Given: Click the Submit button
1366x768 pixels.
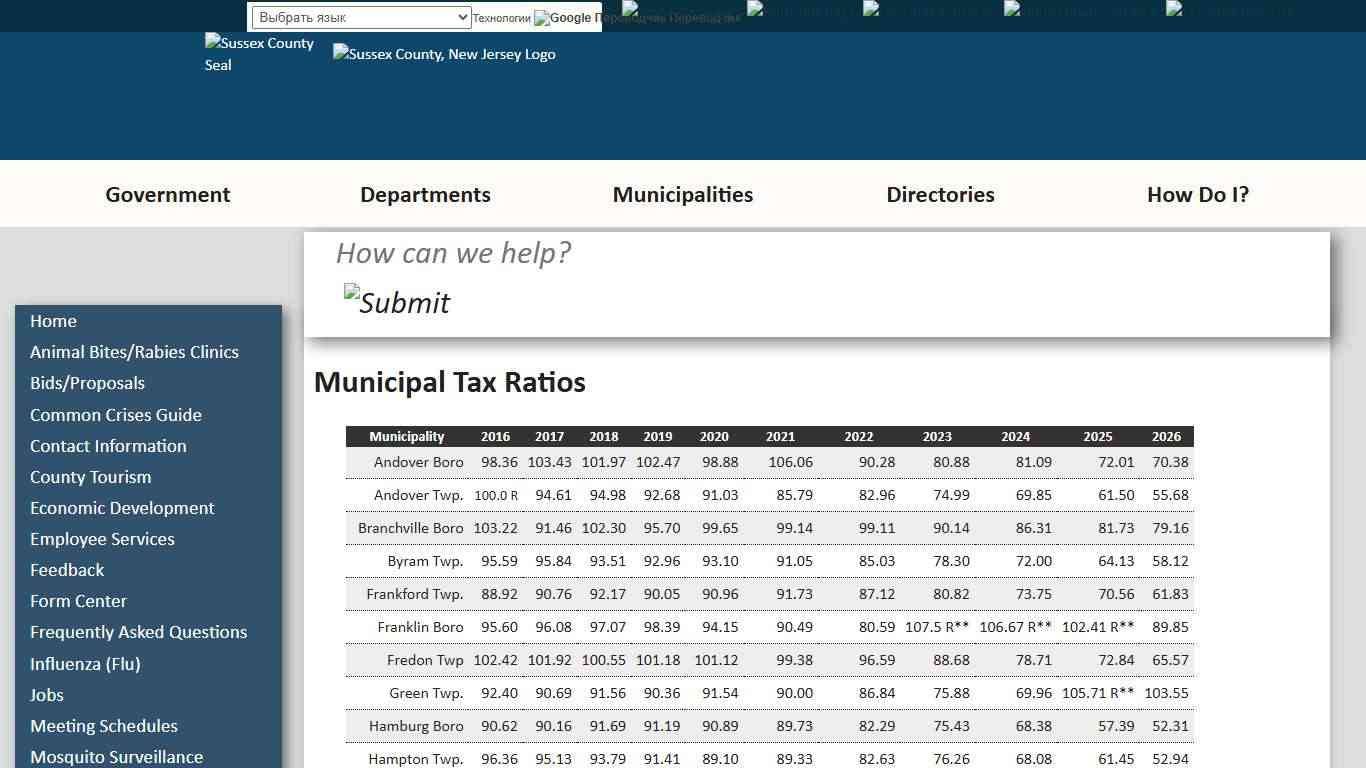Looking at the screenshot, I should (397, 302).
